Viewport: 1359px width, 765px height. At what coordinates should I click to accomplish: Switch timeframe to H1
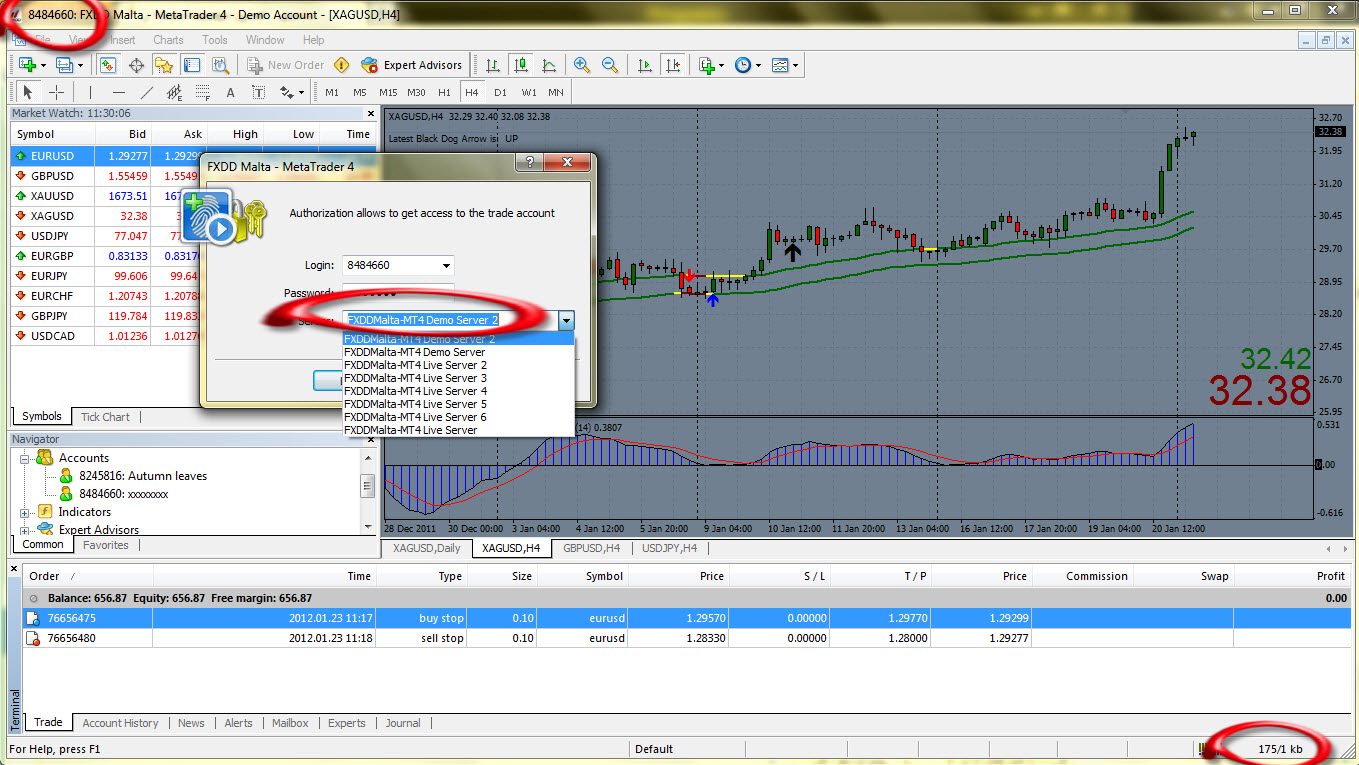click(444, 92)
